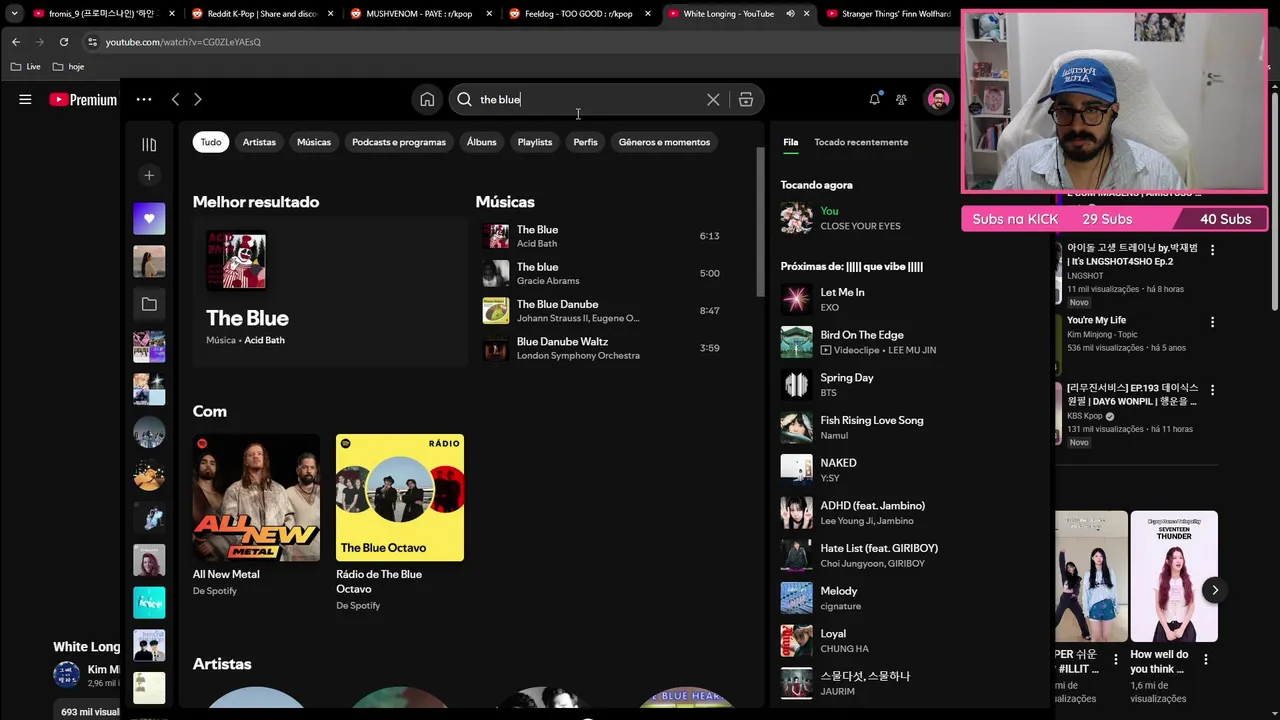Switch to the MUSHVENOM - PAYE Reddit tab
Viewport: 1280px width, 720px height.
click(418, 14)
